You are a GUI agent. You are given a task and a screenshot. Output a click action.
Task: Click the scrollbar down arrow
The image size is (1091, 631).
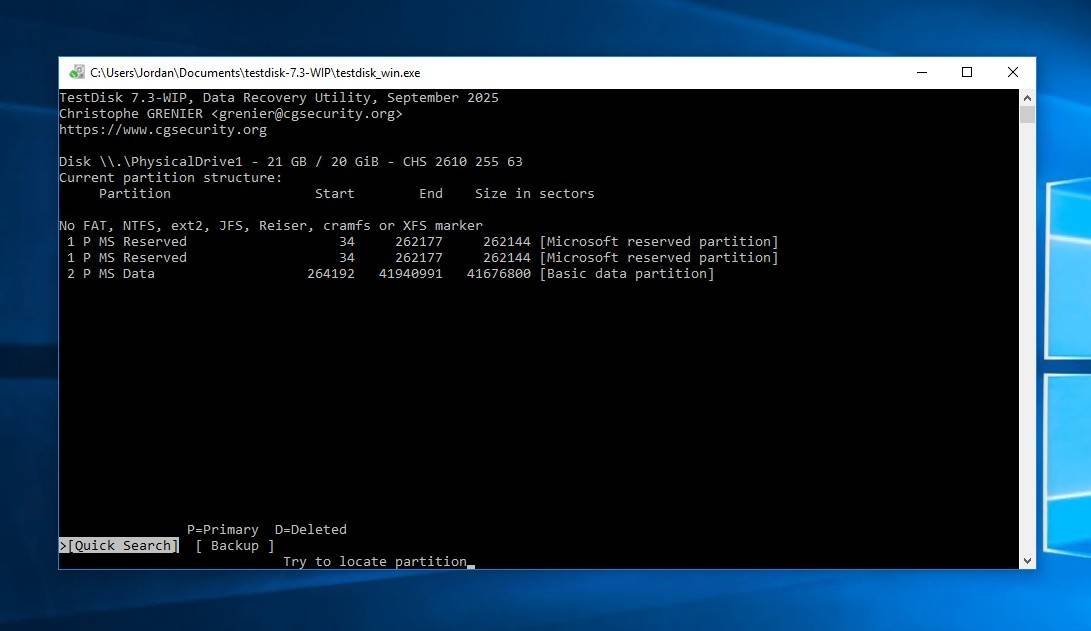1027,561
